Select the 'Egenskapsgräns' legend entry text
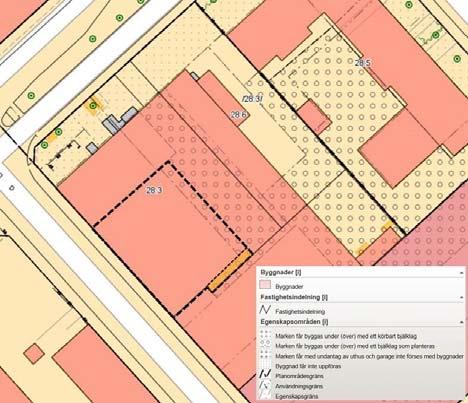The image size is (468, 403). [x=297, y=396]
